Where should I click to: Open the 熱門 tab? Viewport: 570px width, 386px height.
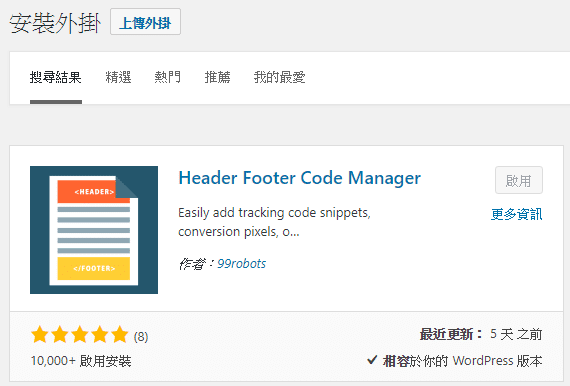pyautogui.click(x=168, y=77)
